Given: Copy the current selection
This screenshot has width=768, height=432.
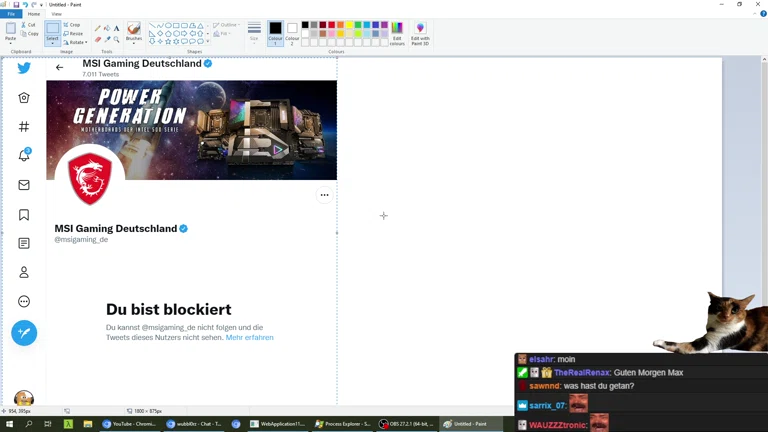Looking at the screenshot, I should 29,33.
